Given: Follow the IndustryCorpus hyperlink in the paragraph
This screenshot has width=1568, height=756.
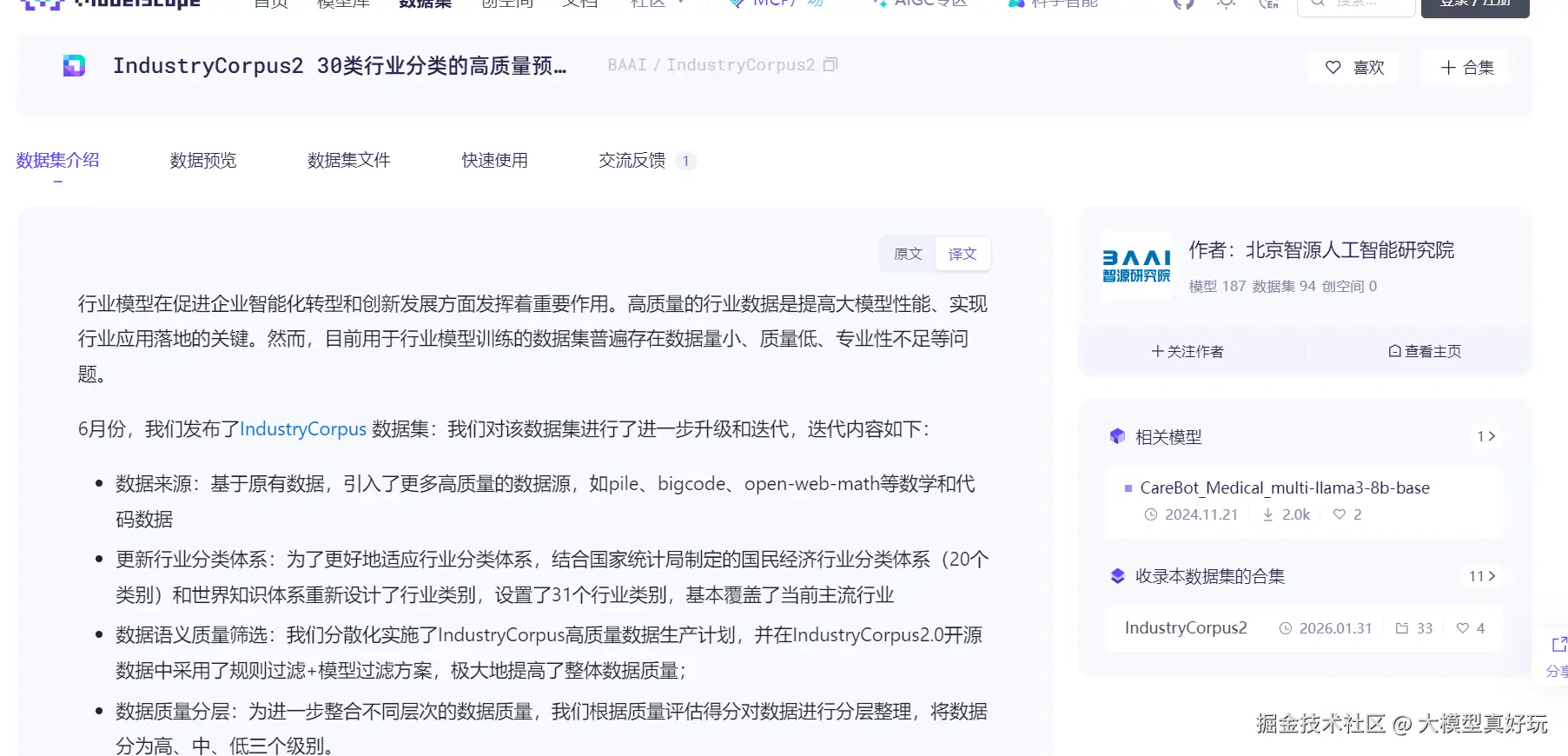Looking at the screenshot, I should [303, 429].
